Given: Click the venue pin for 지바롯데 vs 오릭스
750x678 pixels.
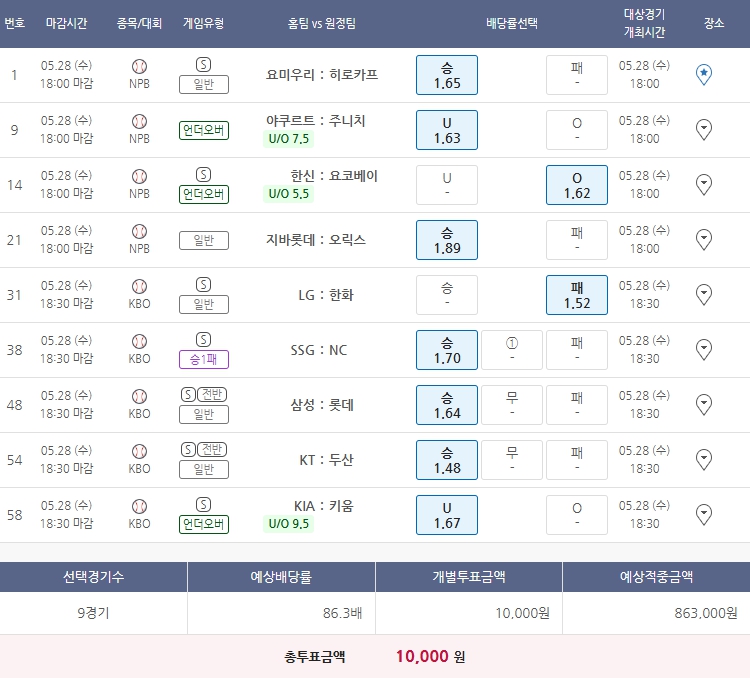Looking at the screenshot, I should pyautogui.click(x=703, y=240).
